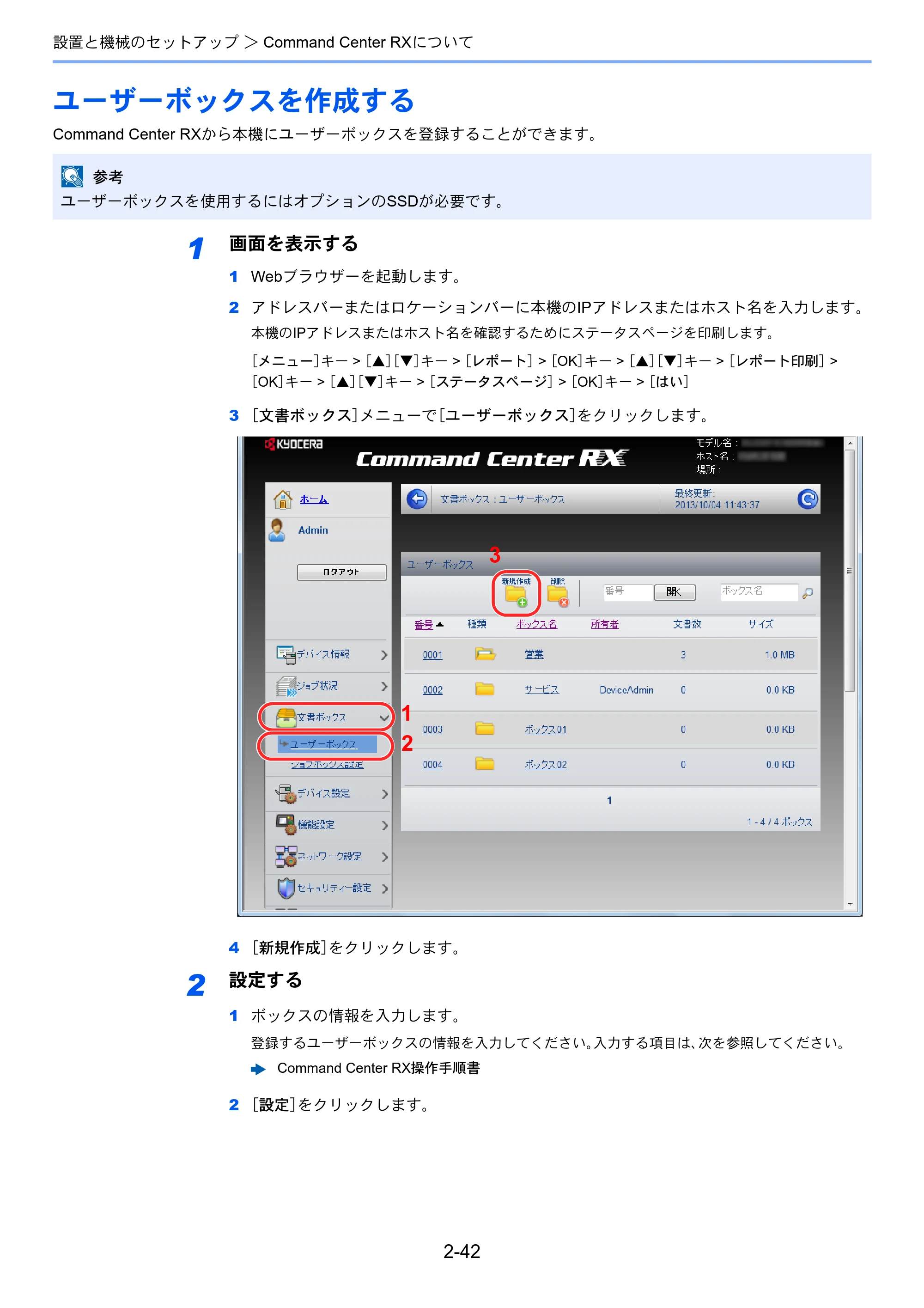Click the browser scrollbar up arrow
This screenshot has width=924, height=1308.
click(850, 443)
